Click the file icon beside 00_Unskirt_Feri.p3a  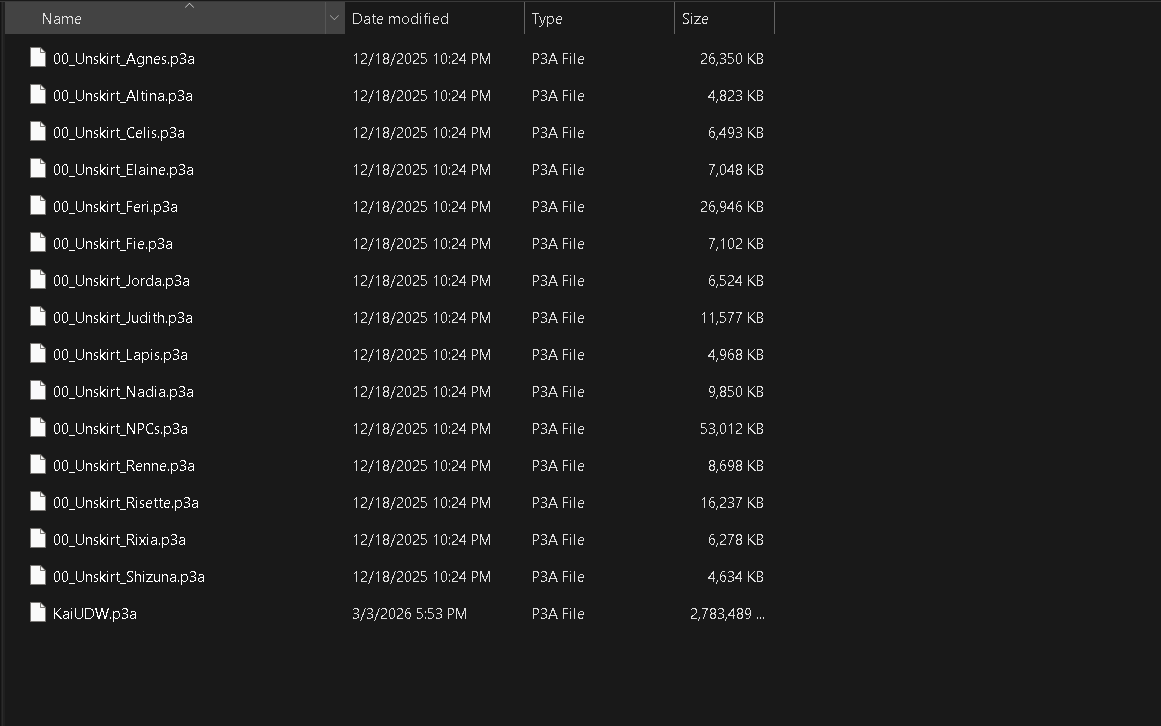point(38,206)
